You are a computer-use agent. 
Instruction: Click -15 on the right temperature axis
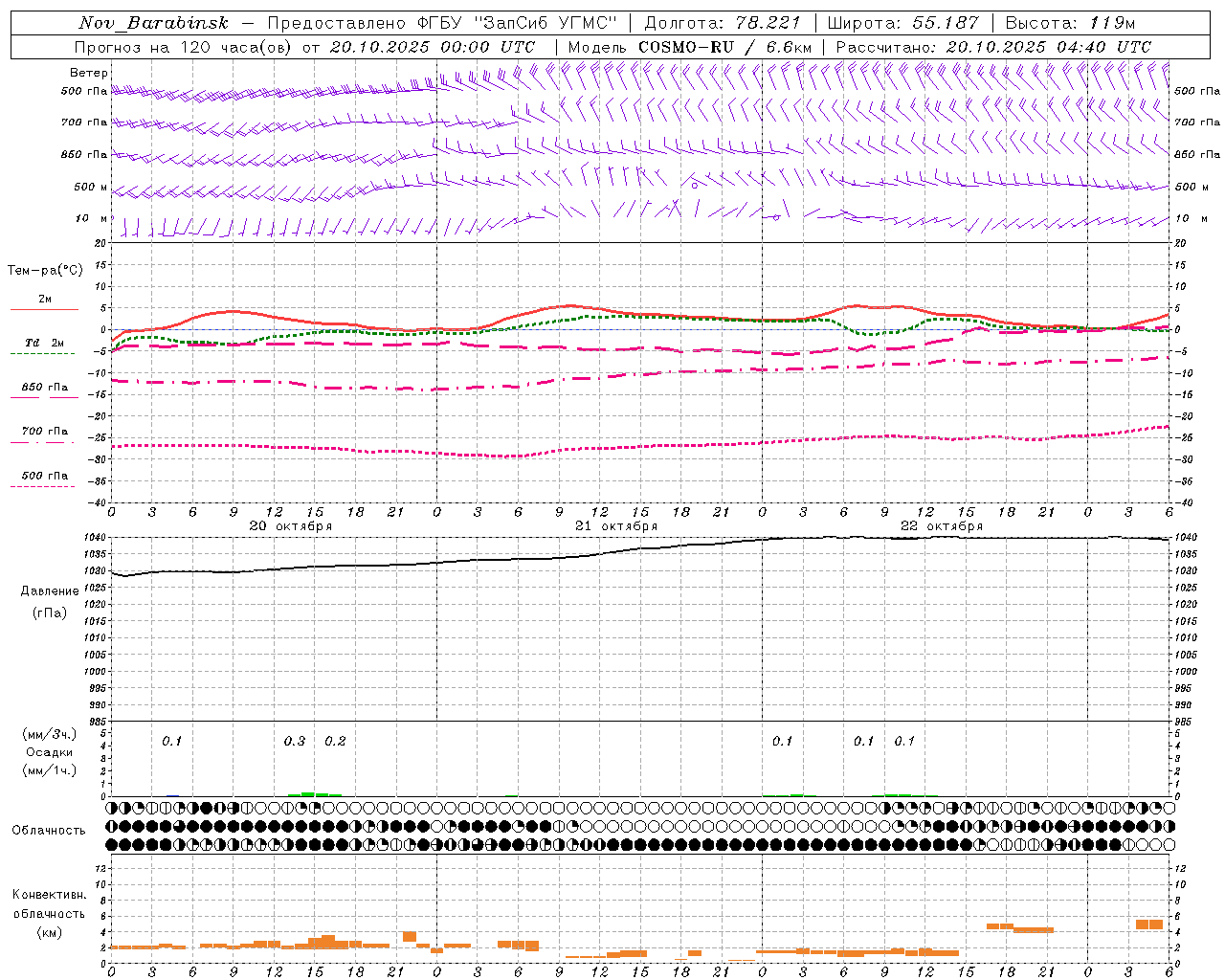click(x=1182, y=394)
